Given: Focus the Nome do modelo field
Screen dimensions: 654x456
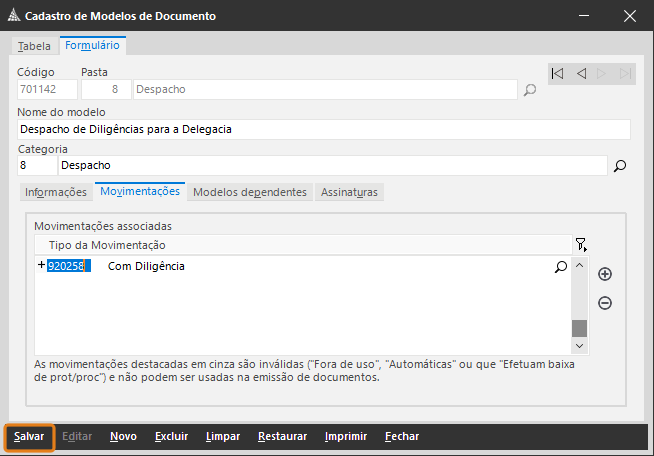Looking at the screenshot, I should click(324, 129).
